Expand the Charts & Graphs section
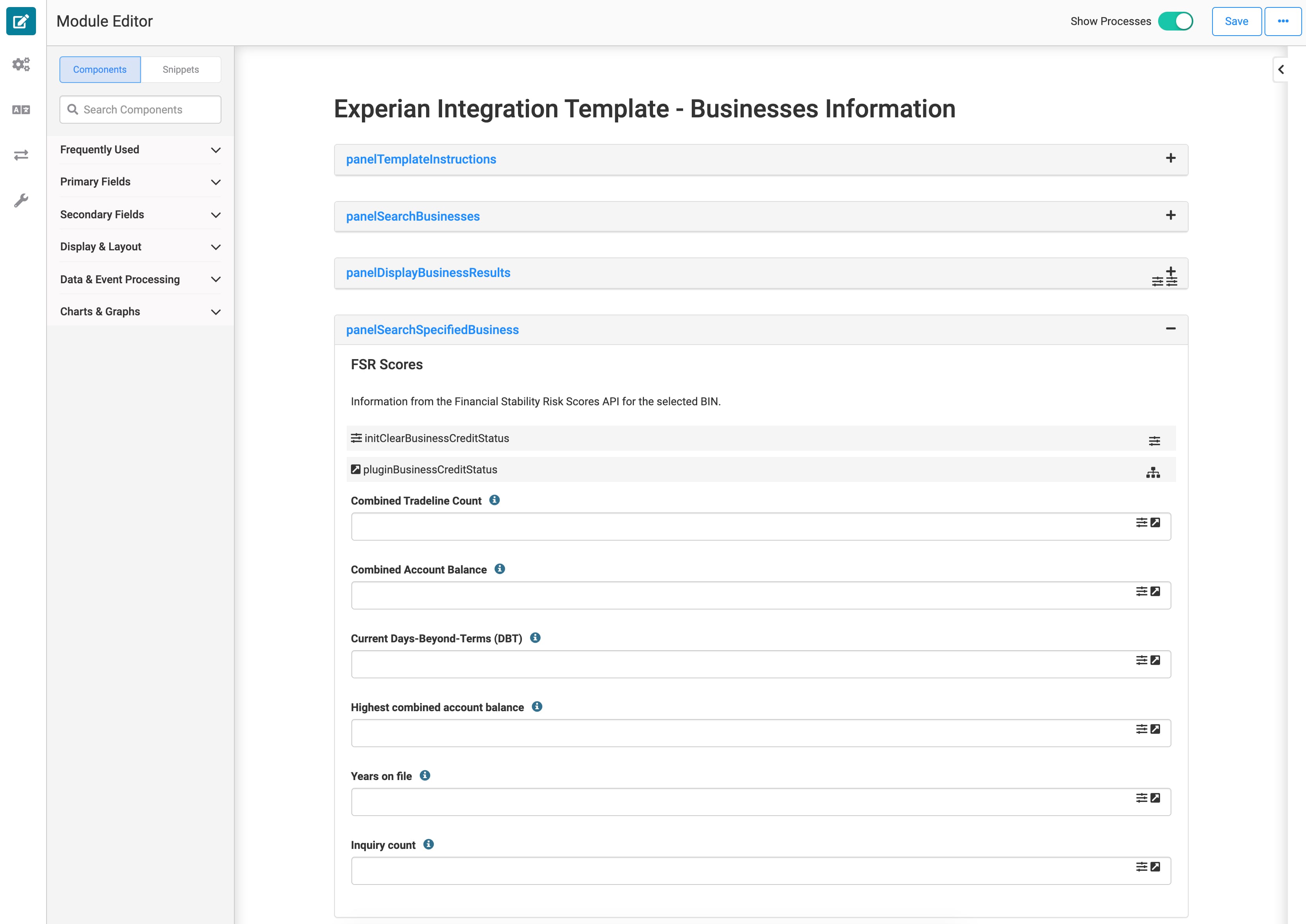This screenshot has height=924, width=1306. 140,312
